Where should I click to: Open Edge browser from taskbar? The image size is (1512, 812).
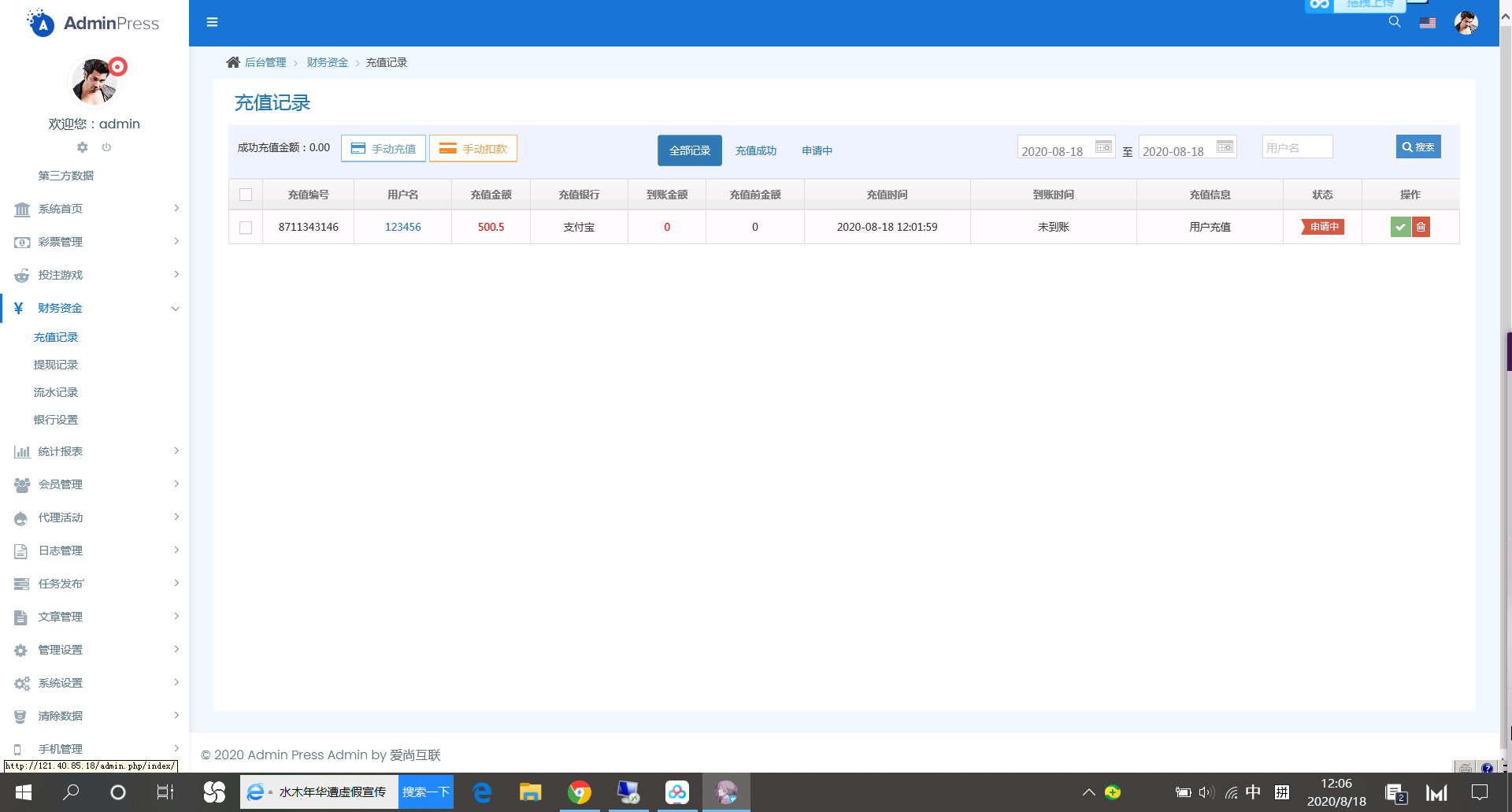coord(482,792)
